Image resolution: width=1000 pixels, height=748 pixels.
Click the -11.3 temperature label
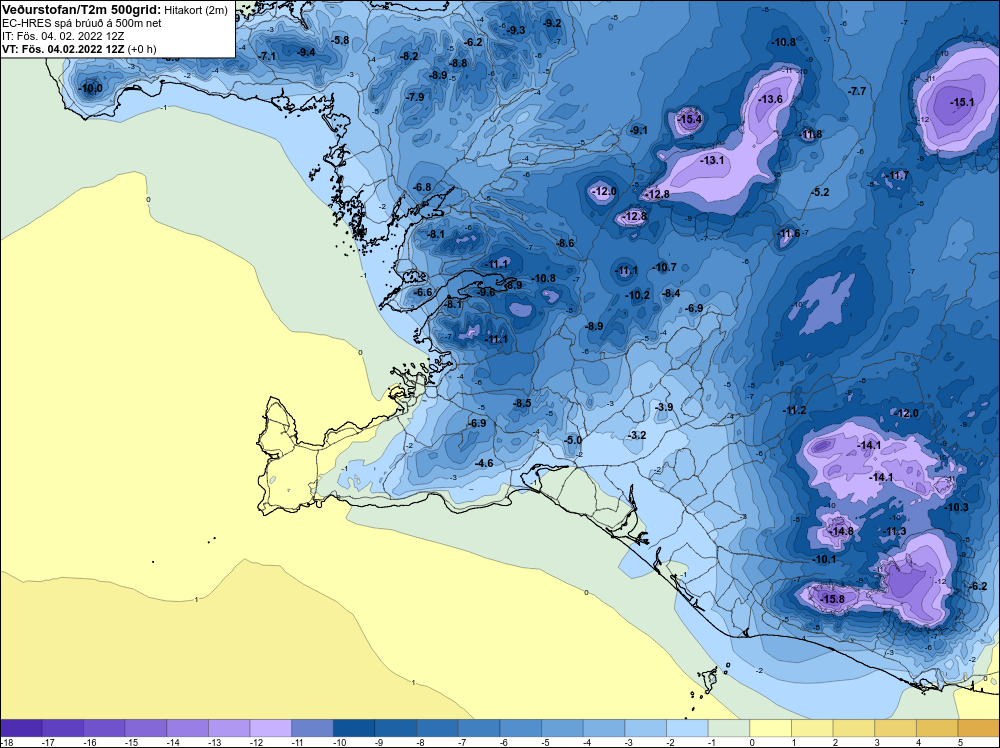click(x=894, y=531)
